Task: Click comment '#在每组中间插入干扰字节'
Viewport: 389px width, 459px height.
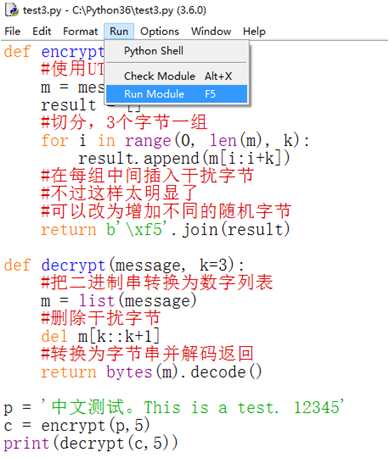Action: point(147,176)
